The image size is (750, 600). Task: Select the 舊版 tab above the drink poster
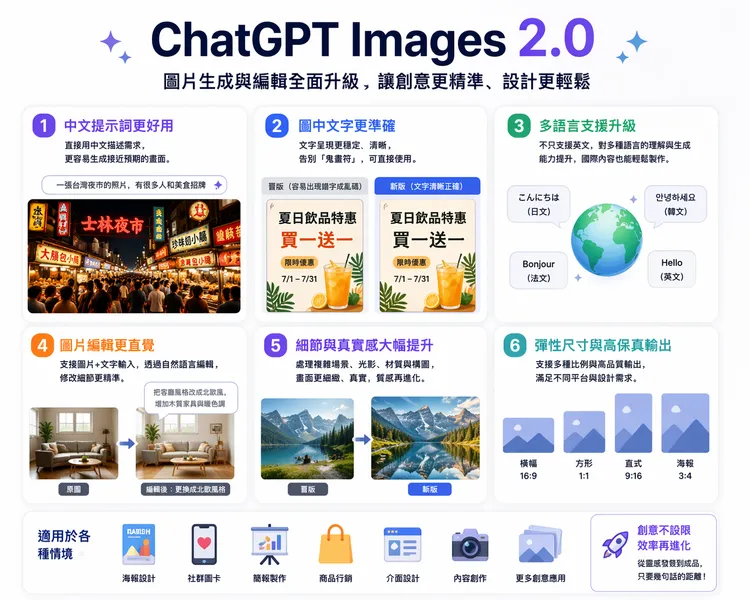(x=315, y=186)
